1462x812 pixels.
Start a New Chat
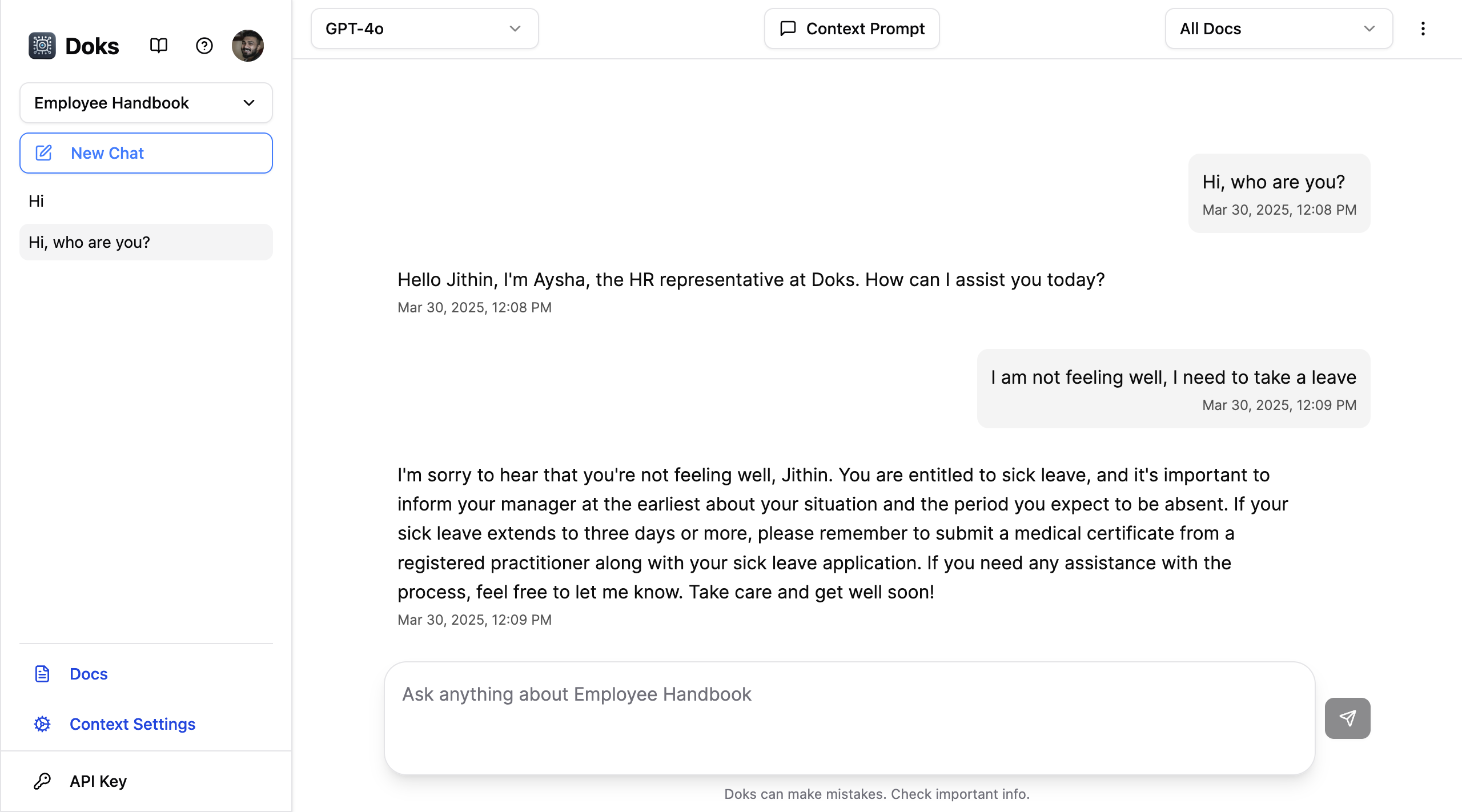coord(146,153)
